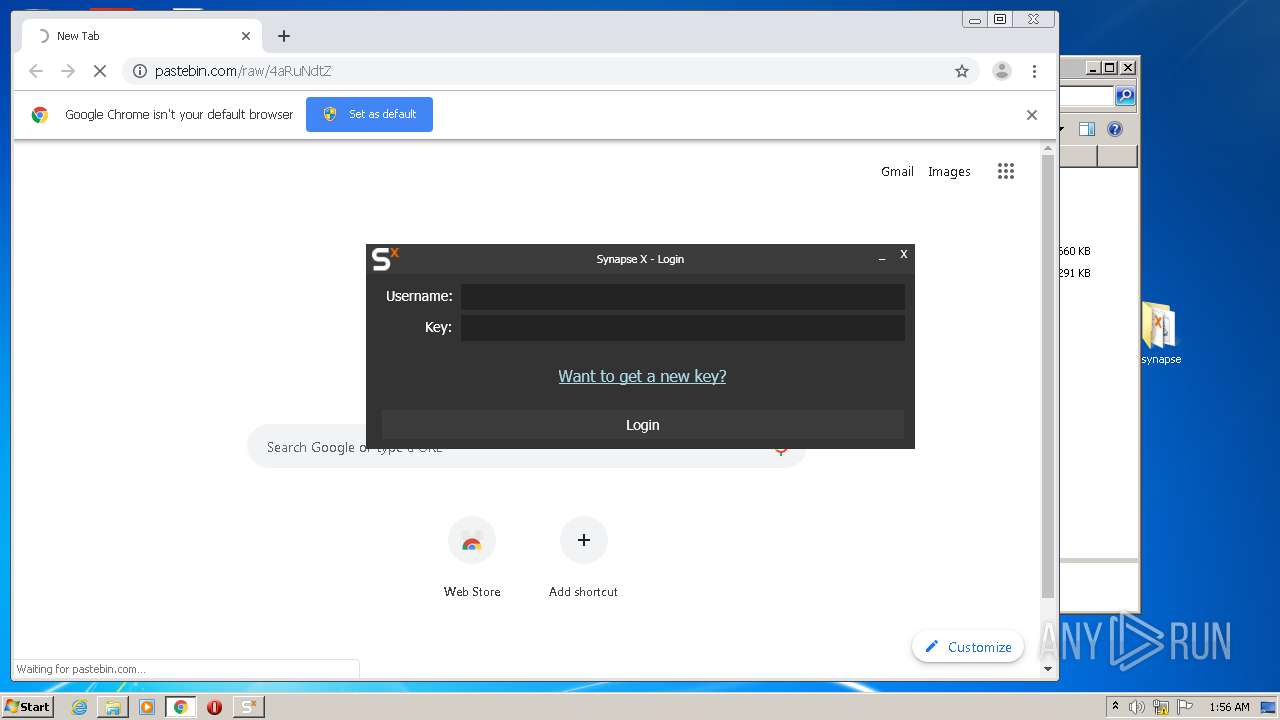
Task: Open the synapse folder on desktop
Action: [1161, 334]
